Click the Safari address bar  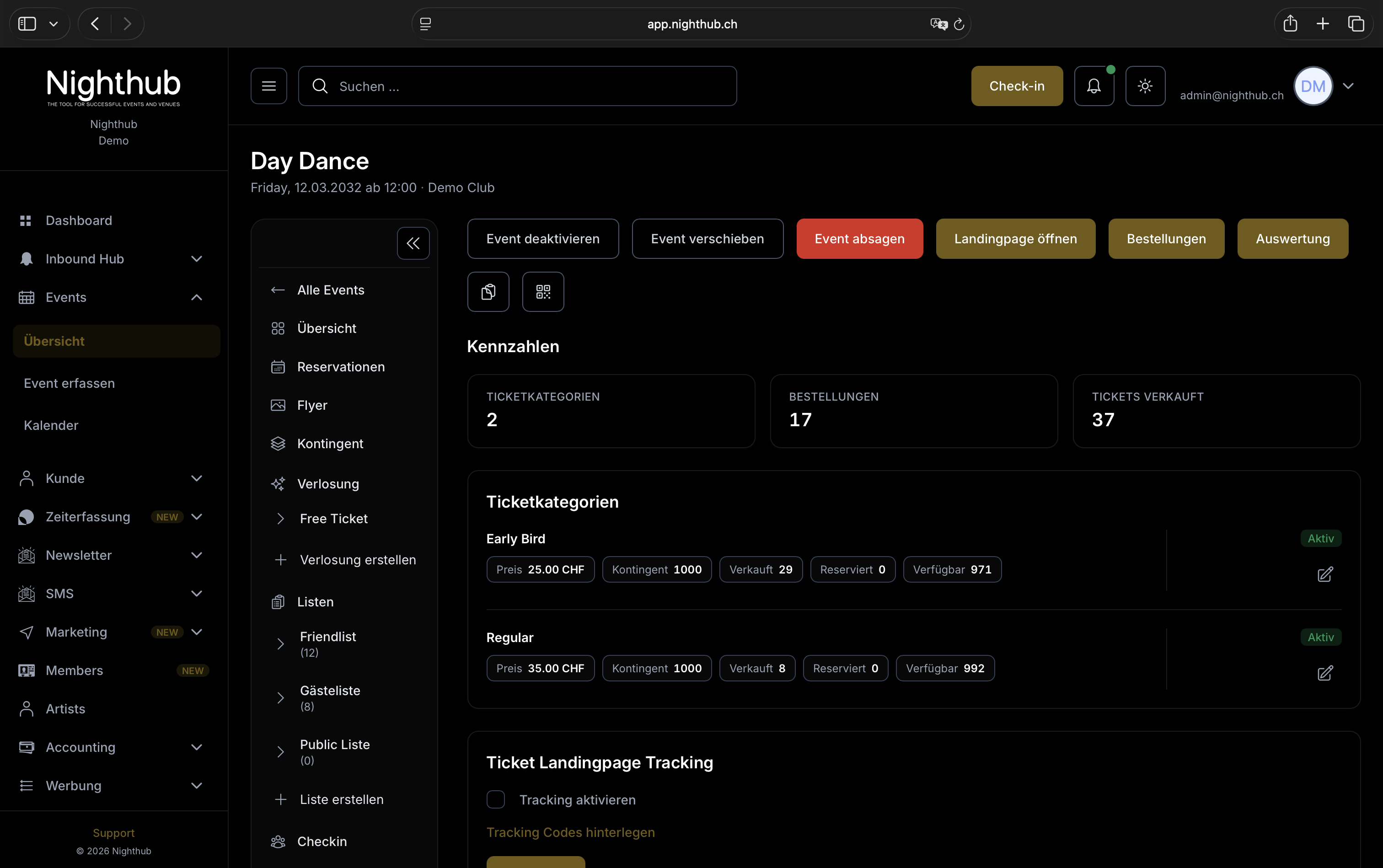tap(691, 24)
